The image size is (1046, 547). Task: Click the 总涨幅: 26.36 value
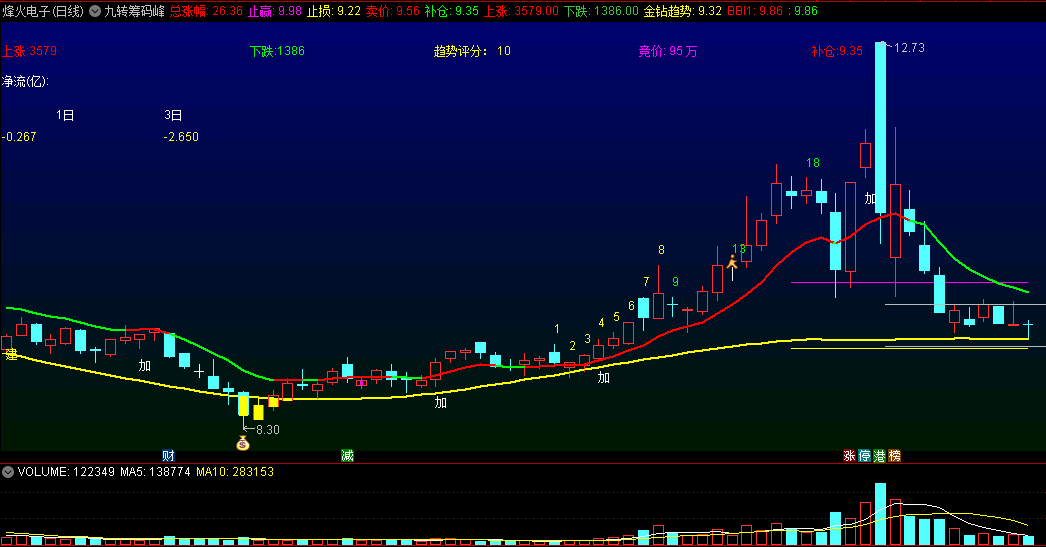coord(206,11)
